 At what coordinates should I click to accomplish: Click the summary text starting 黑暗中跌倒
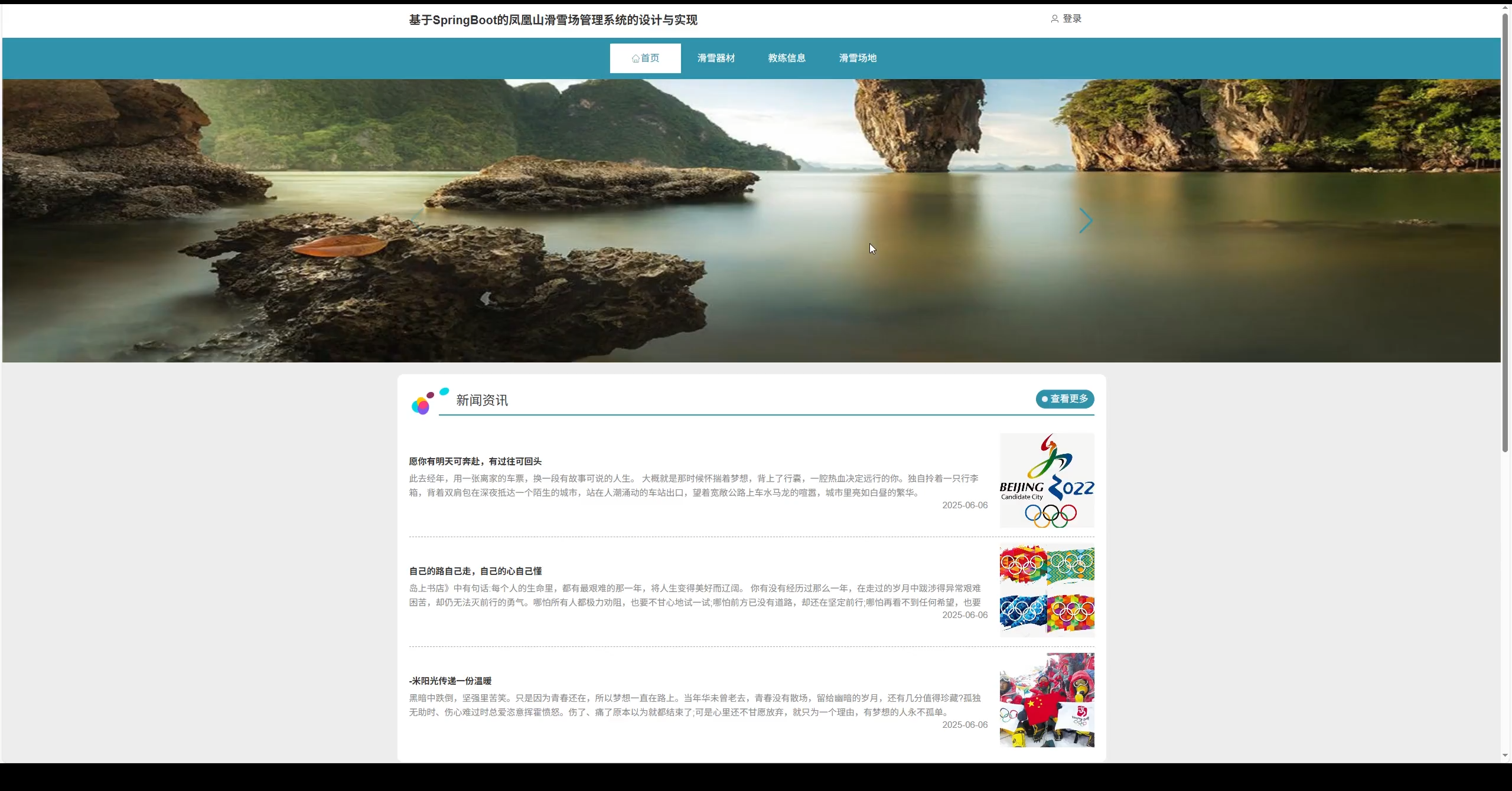coord(695,705)
